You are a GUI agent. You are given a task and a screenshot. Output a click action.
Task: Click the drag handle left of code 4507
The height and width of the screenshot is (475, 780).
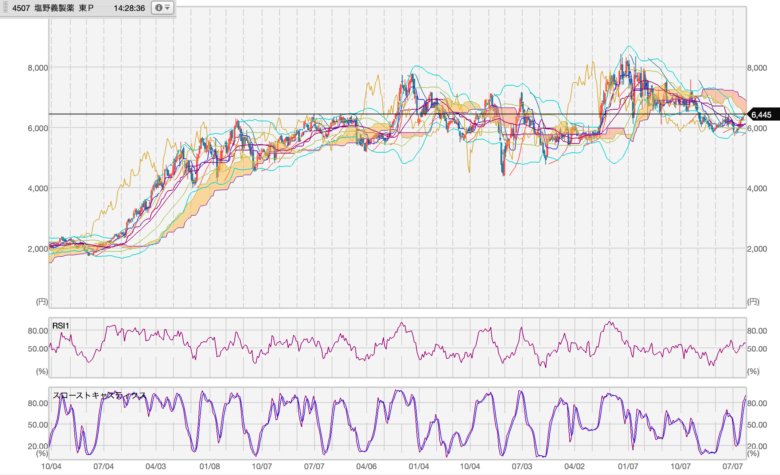(4, 7)
